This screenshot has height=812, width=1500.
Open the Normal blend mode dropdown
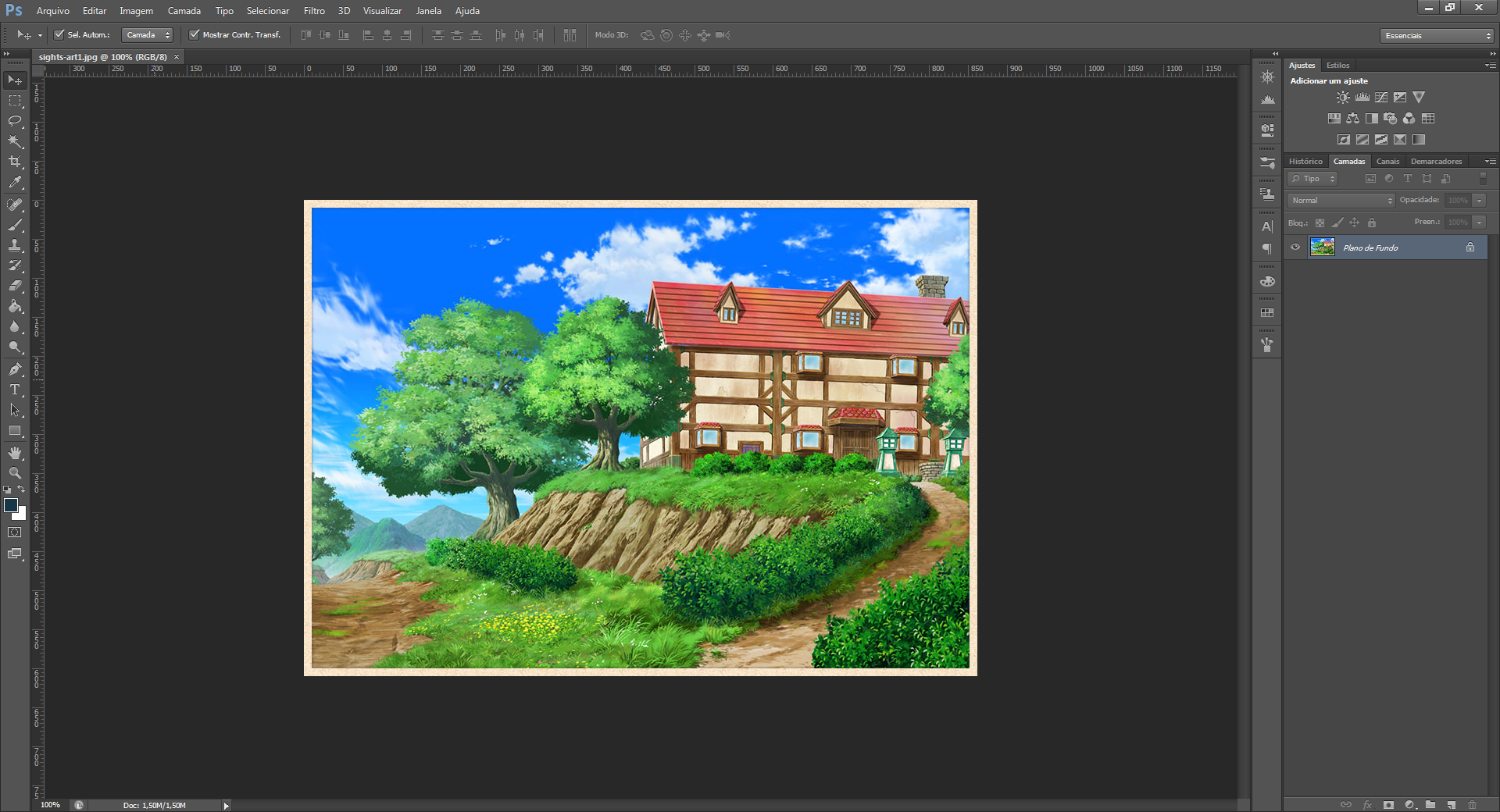pyautogui.click(x=1341, y=201)
